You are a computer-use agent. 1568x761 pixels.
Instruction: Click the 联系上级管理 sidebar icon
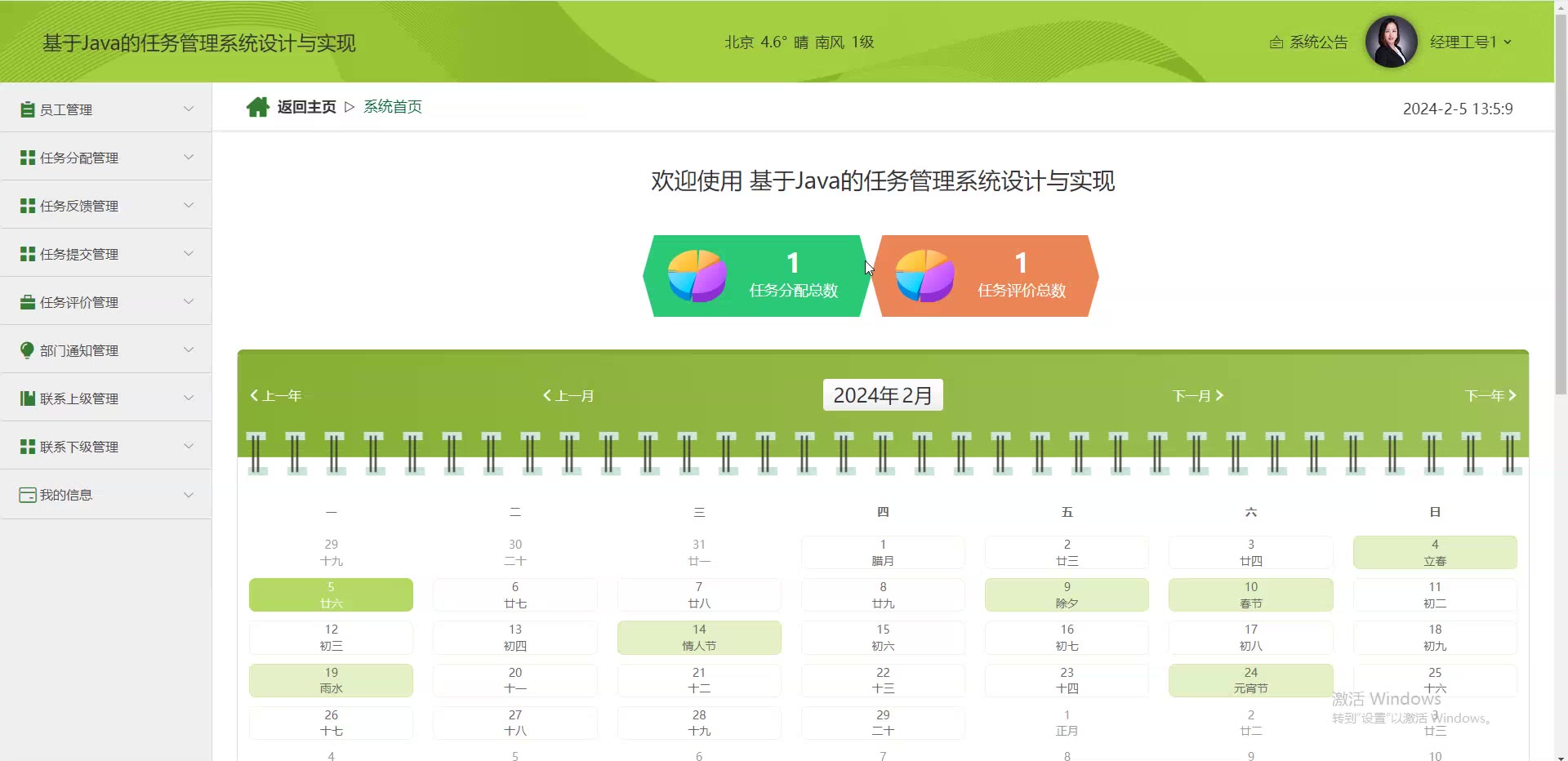pos(27,398)
